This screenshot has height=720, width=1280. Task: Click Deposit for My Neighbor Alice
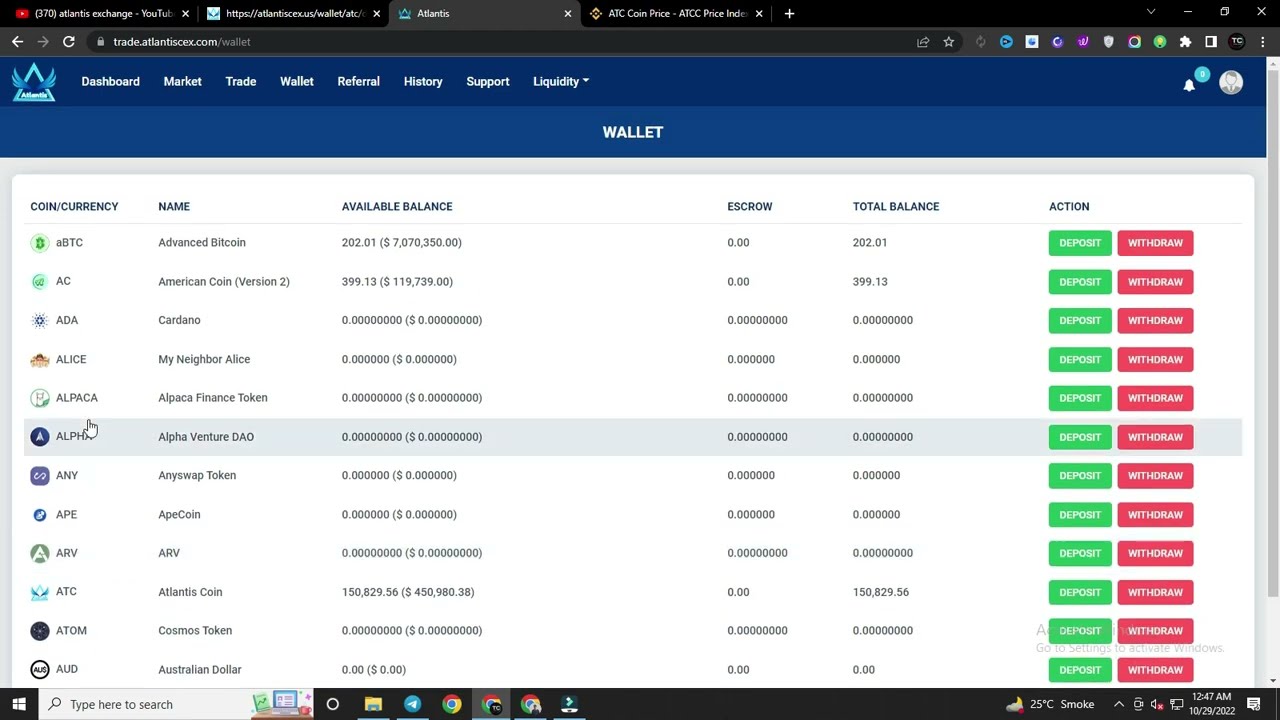point(1080,360)
